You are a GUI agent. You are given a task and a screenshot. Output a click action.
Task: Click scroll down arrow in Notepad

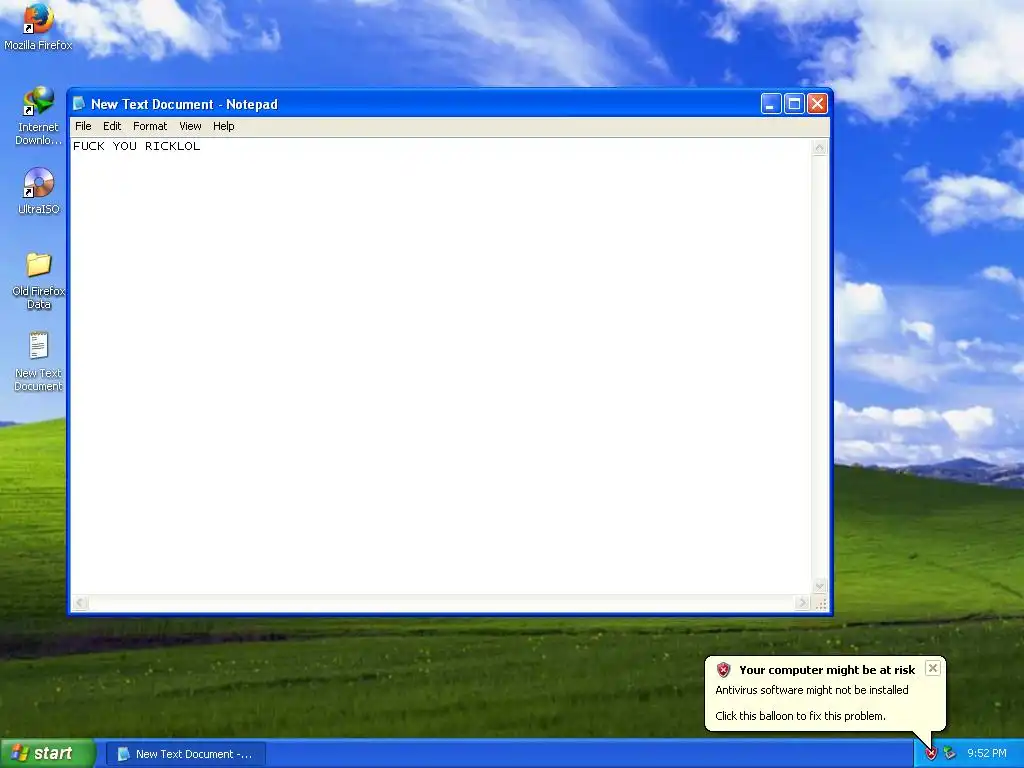tap(820, 586)
